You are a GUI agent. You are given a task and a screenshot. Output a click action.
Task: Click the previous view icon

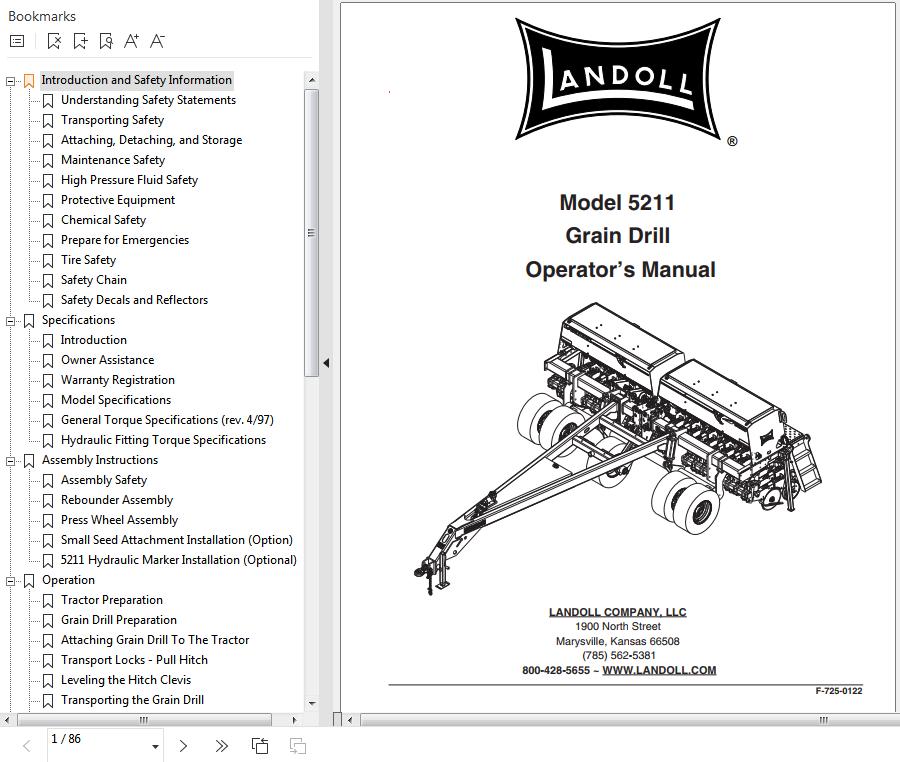260,745
